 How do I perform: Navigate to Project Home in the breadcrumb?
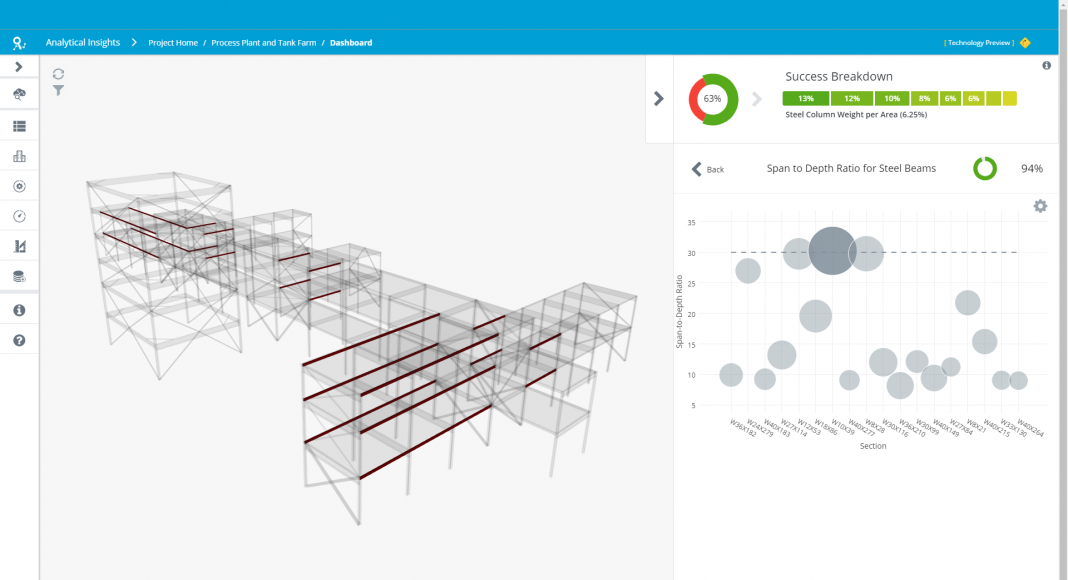[173, 43]
